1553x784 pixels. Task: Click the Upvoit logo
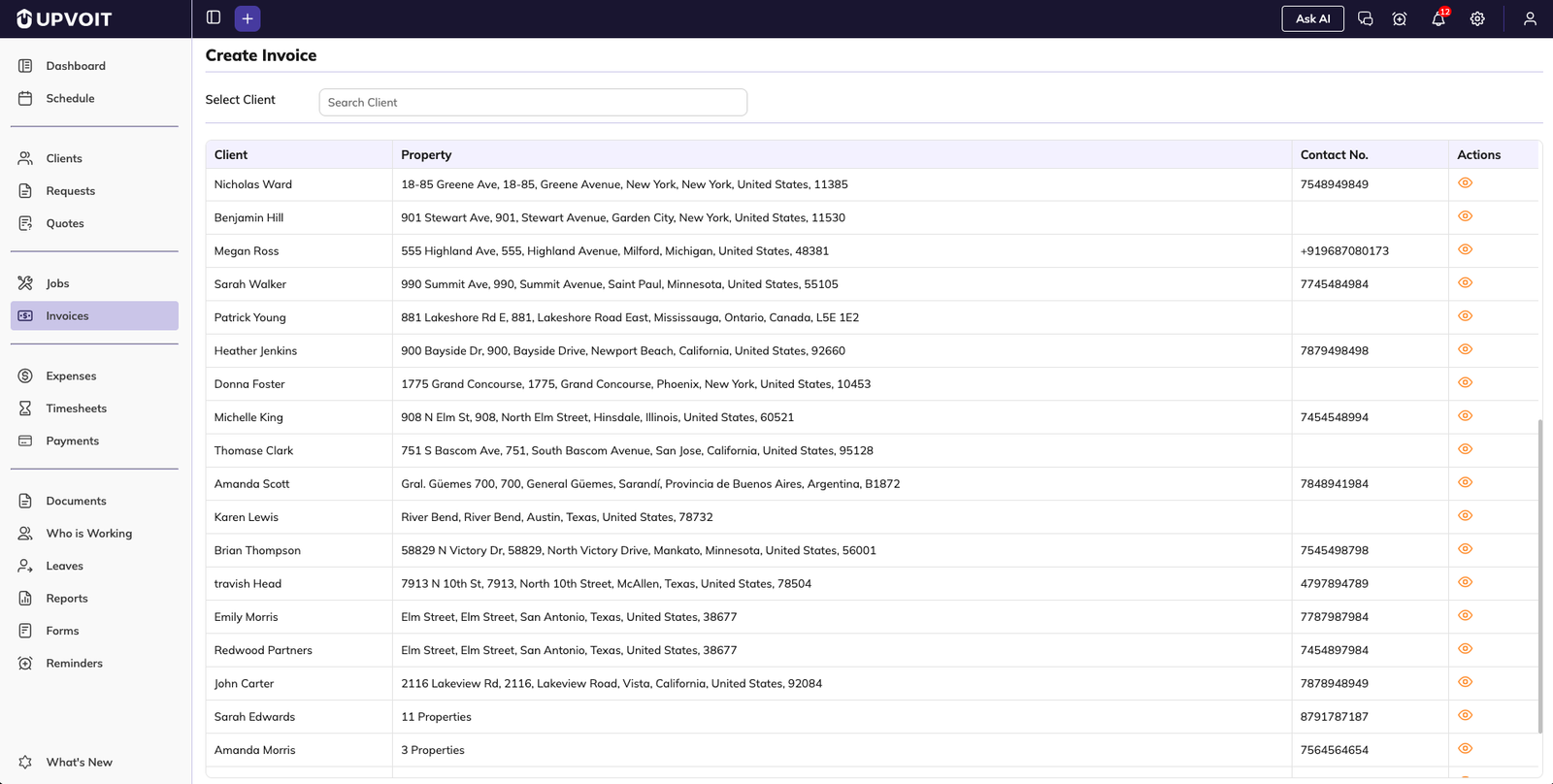coord(64,18)
